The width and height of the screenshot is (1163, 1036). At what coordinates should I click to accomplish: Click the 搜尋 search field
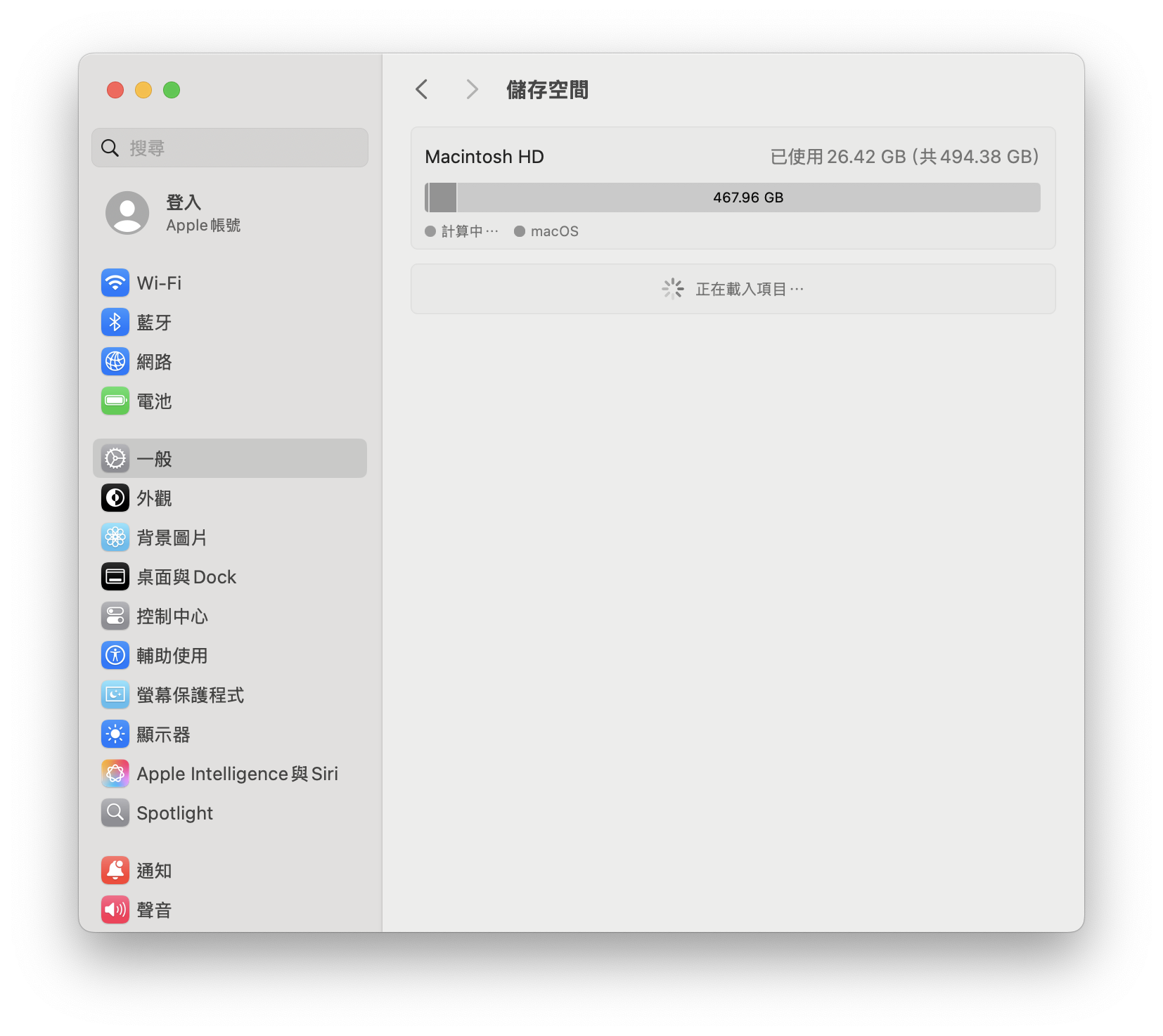(229, 148)
